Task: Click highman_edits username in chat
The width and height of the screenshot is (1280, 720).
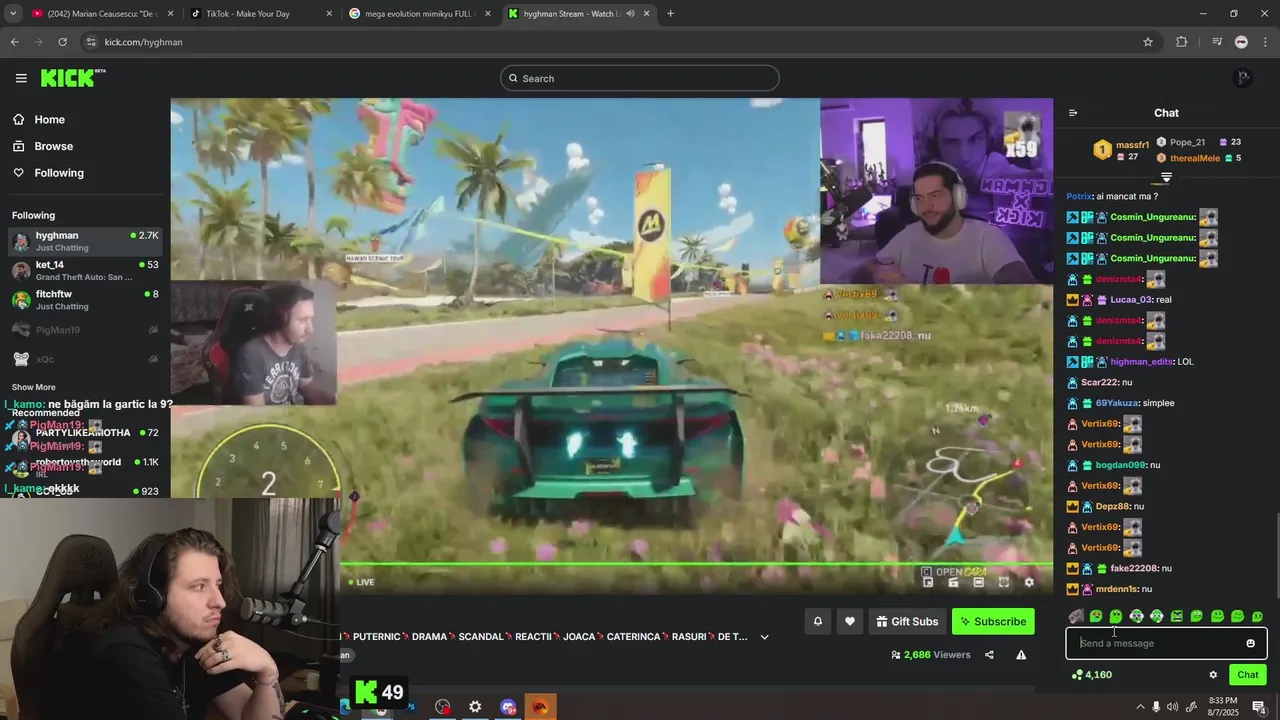Action: (x=1142, y=362)
